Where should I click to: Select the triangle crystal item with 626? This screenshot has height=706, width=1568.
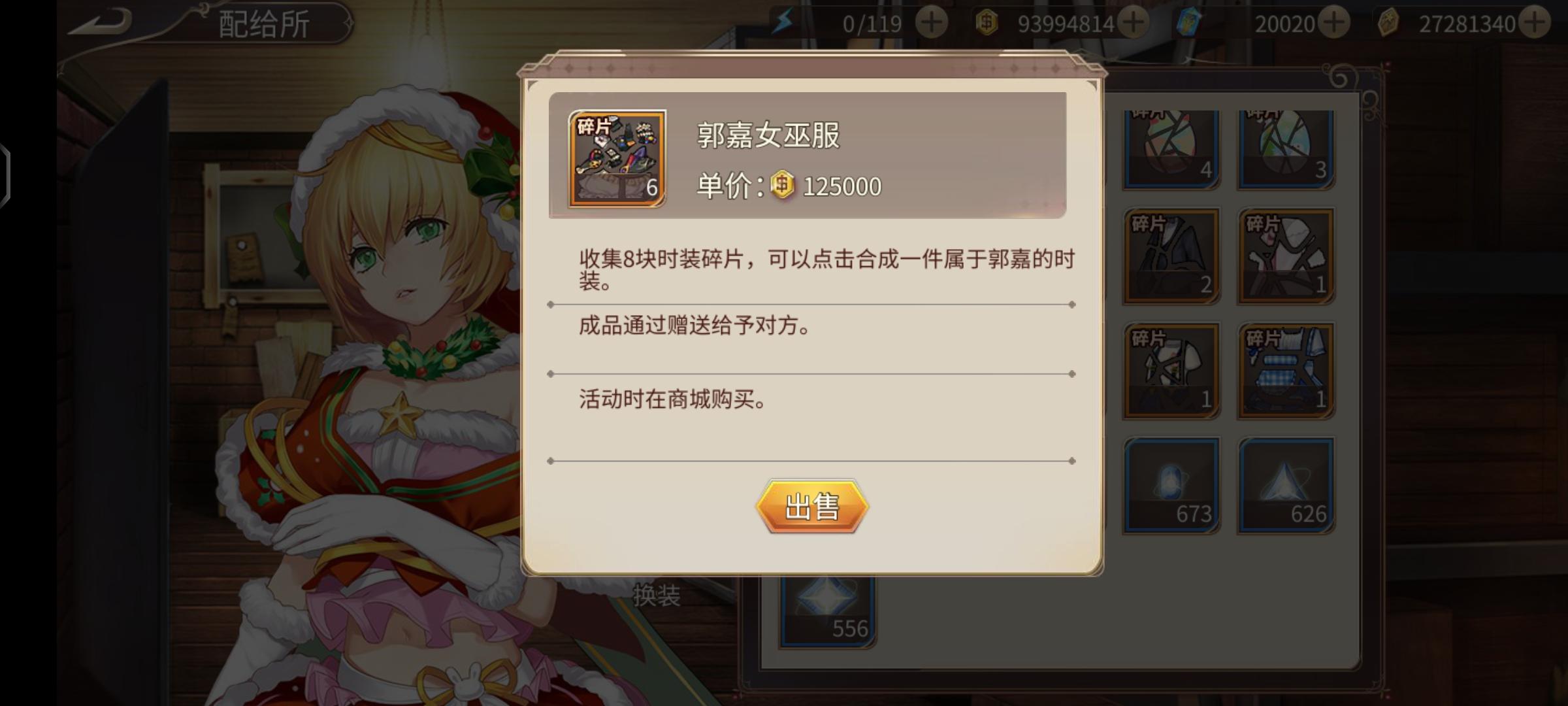pos(1286,485)
